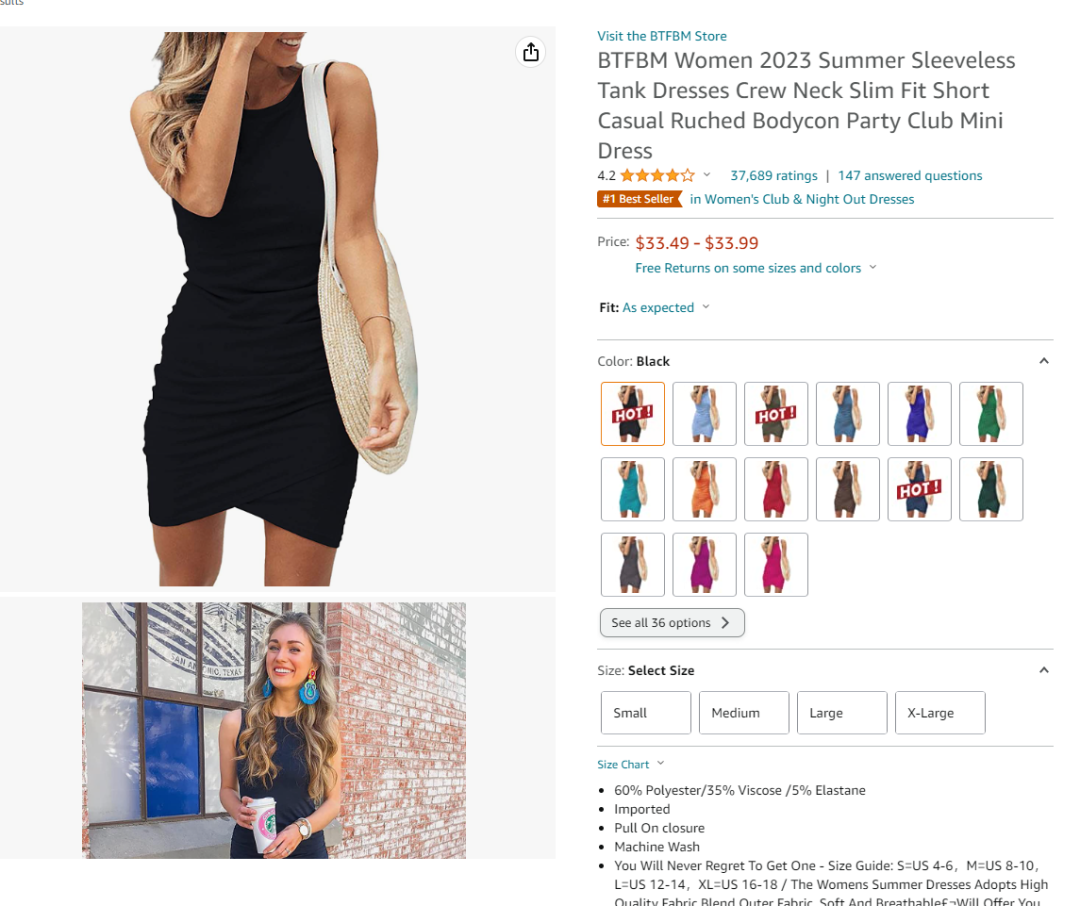Select the Small size option

pos(645,712)
